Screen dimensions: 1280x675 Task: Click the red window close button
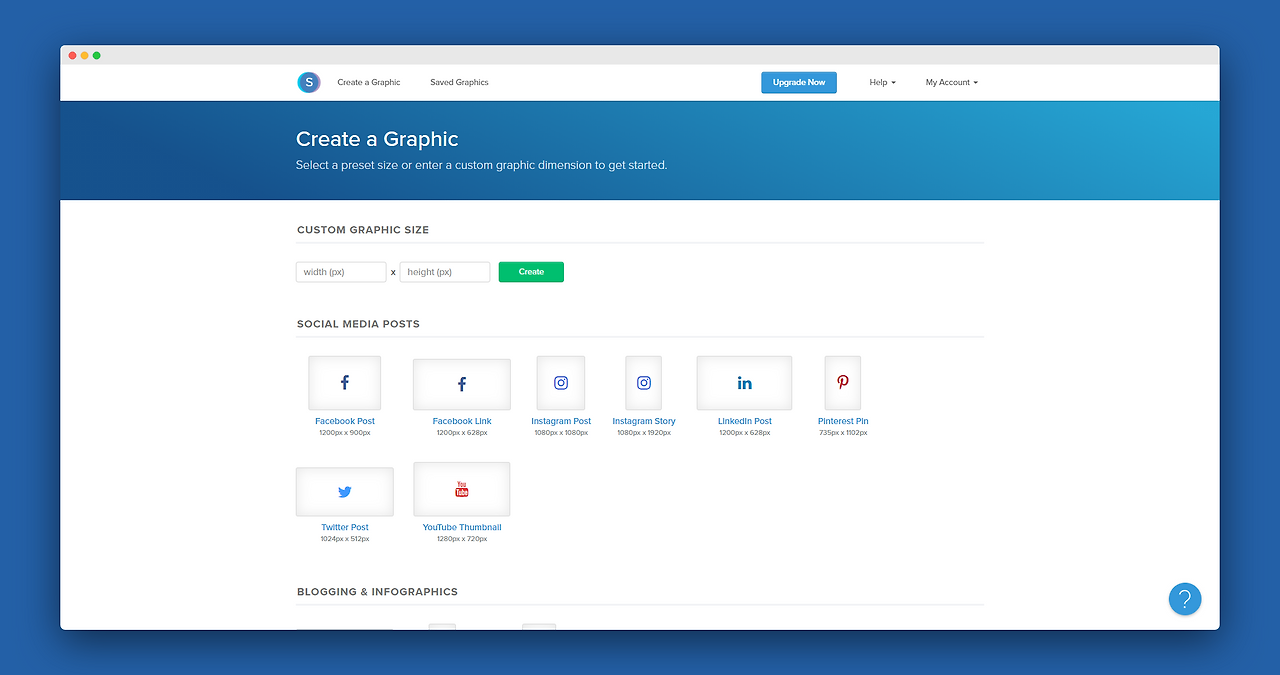73,55
